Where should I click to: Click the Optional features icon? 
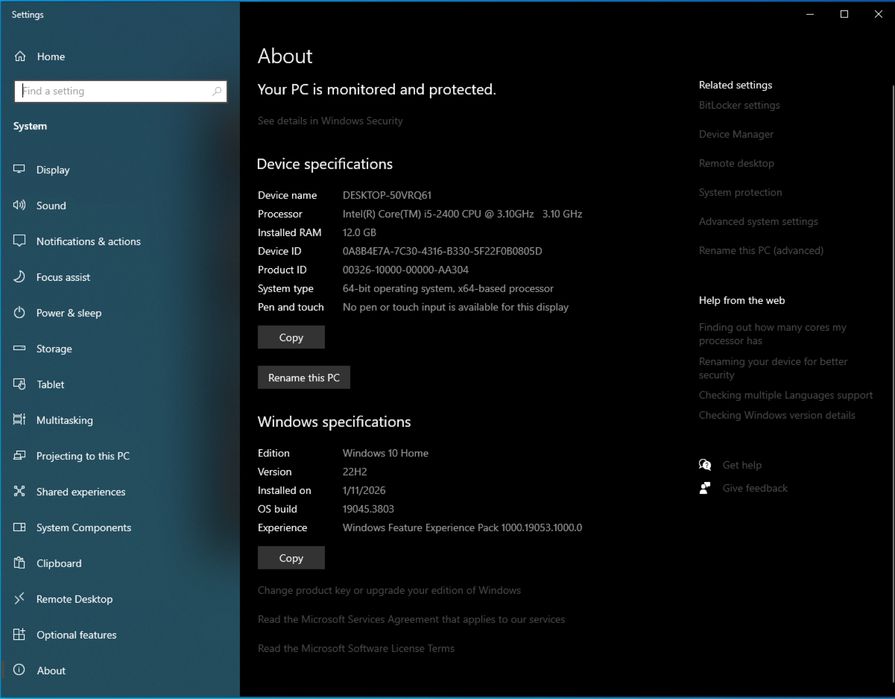pyautogui.click(x=19, y=635)
